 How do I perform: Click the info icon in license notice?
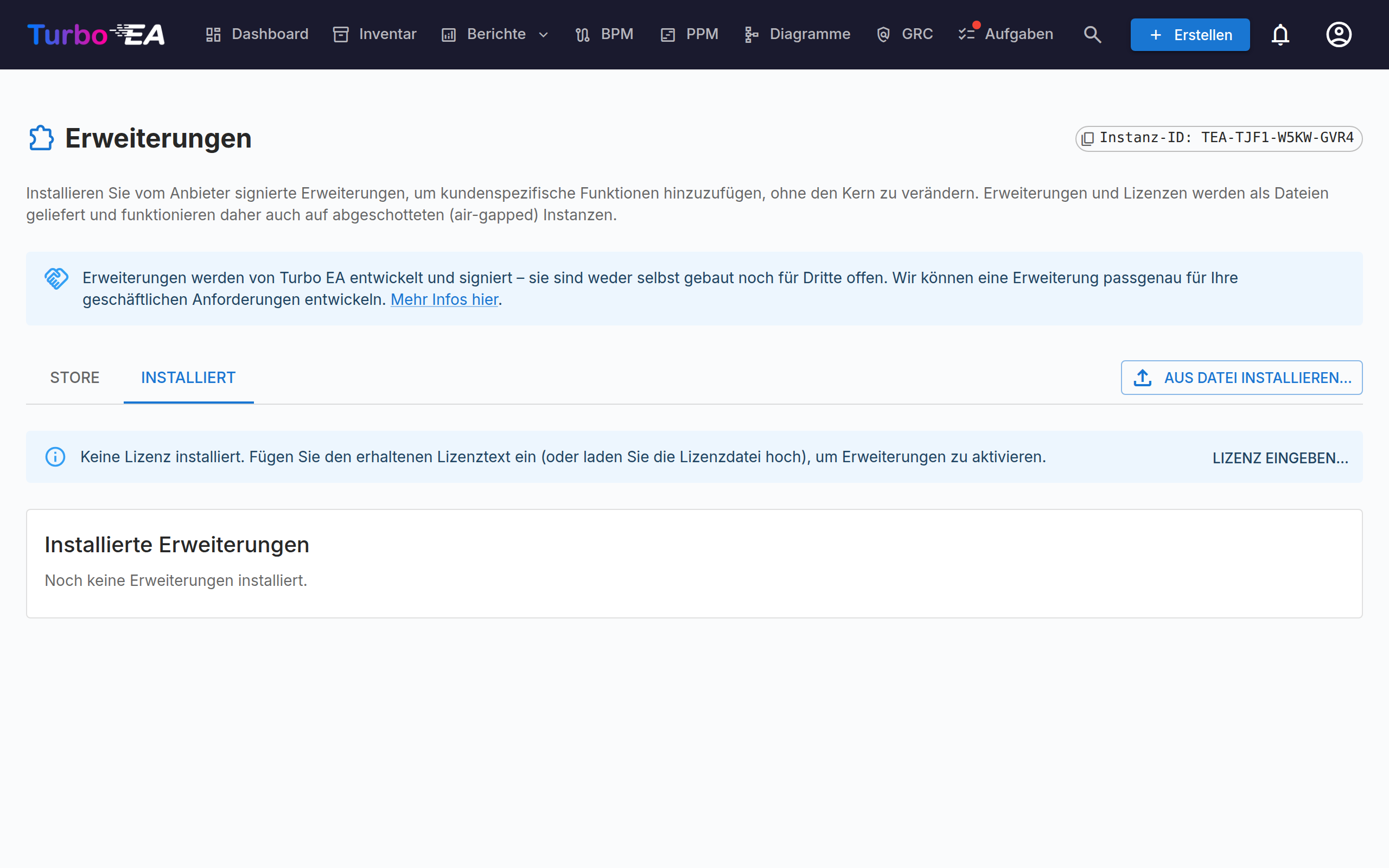pyautogui.click(x=55, y=457)
